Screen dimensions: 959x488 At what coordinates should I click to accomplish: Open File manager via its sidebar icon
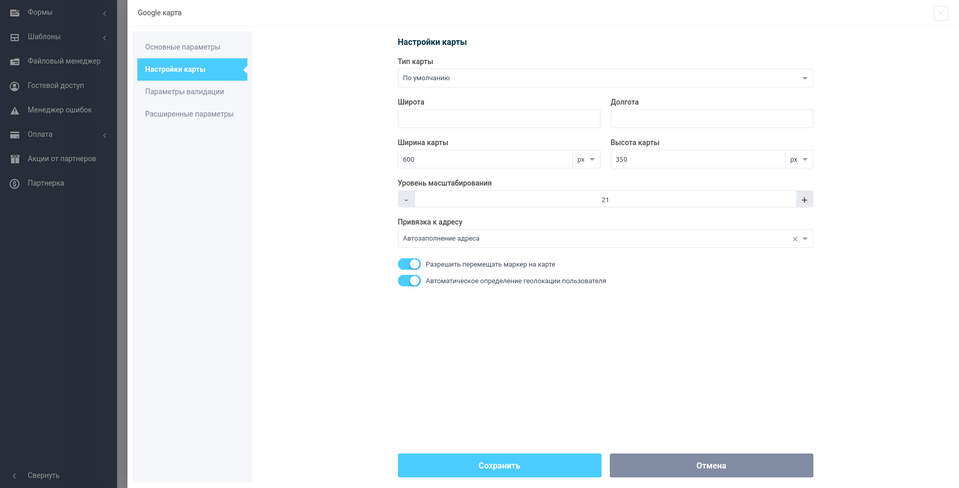[x=15, y=61]
